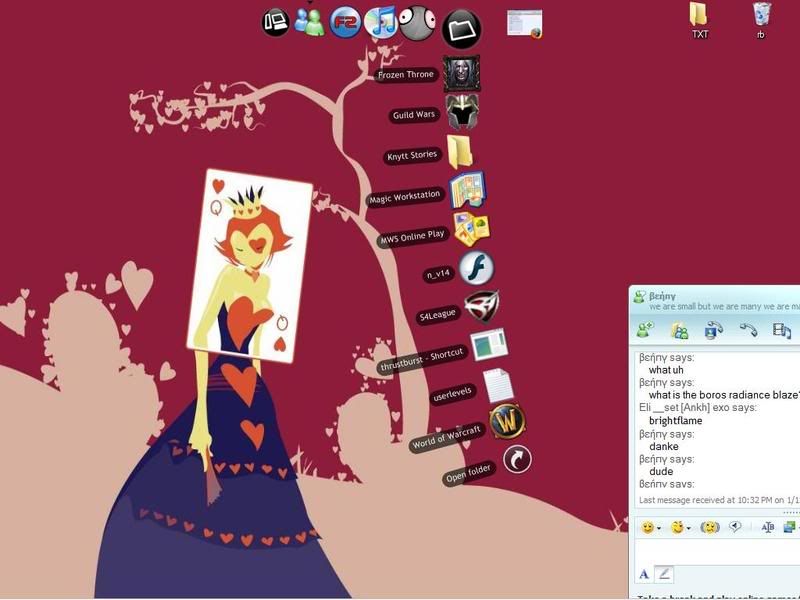Invite someone to the Messenger conversation
Screen dimensions: 800x600
[x=645, y=330]
